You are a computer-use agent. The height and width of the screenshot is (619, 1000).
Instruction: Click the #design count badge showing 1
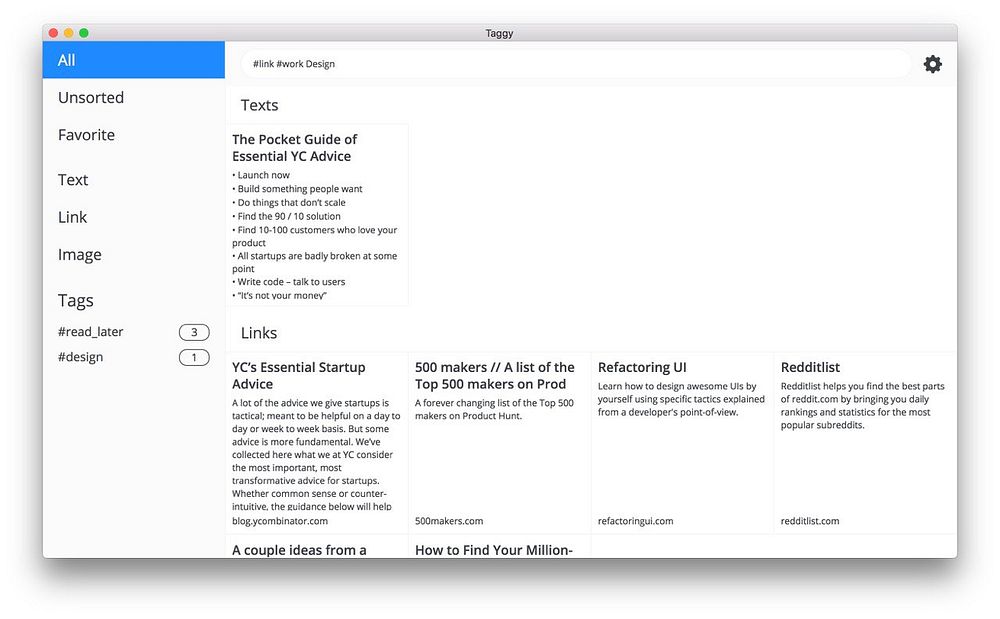point(194,358)
